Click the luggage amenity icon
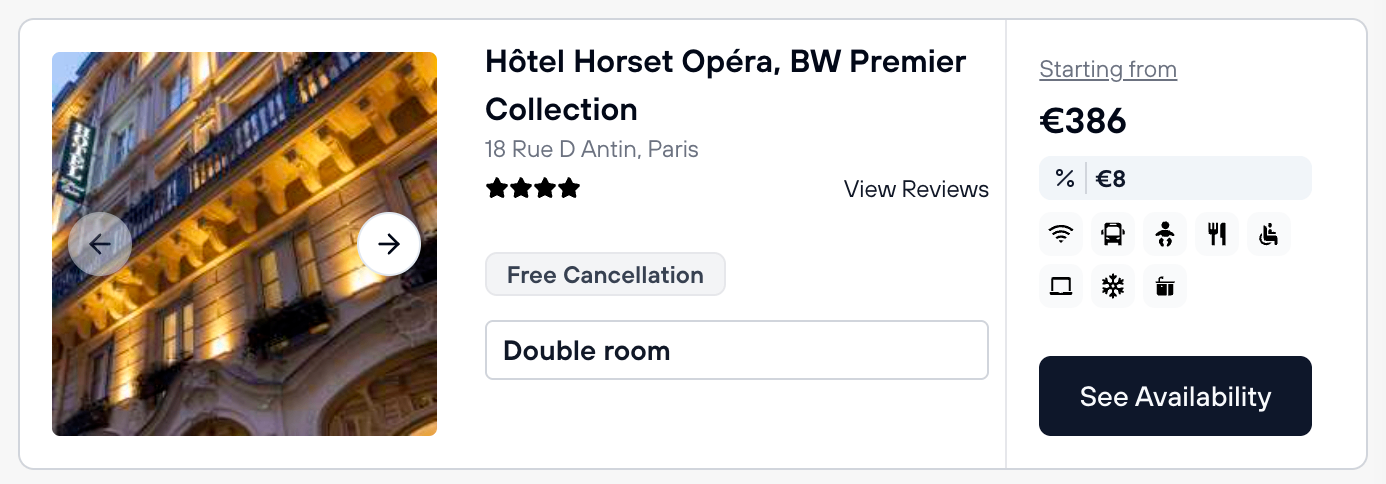This screenshot has height=484, width=1386. tap(1165, 287)
